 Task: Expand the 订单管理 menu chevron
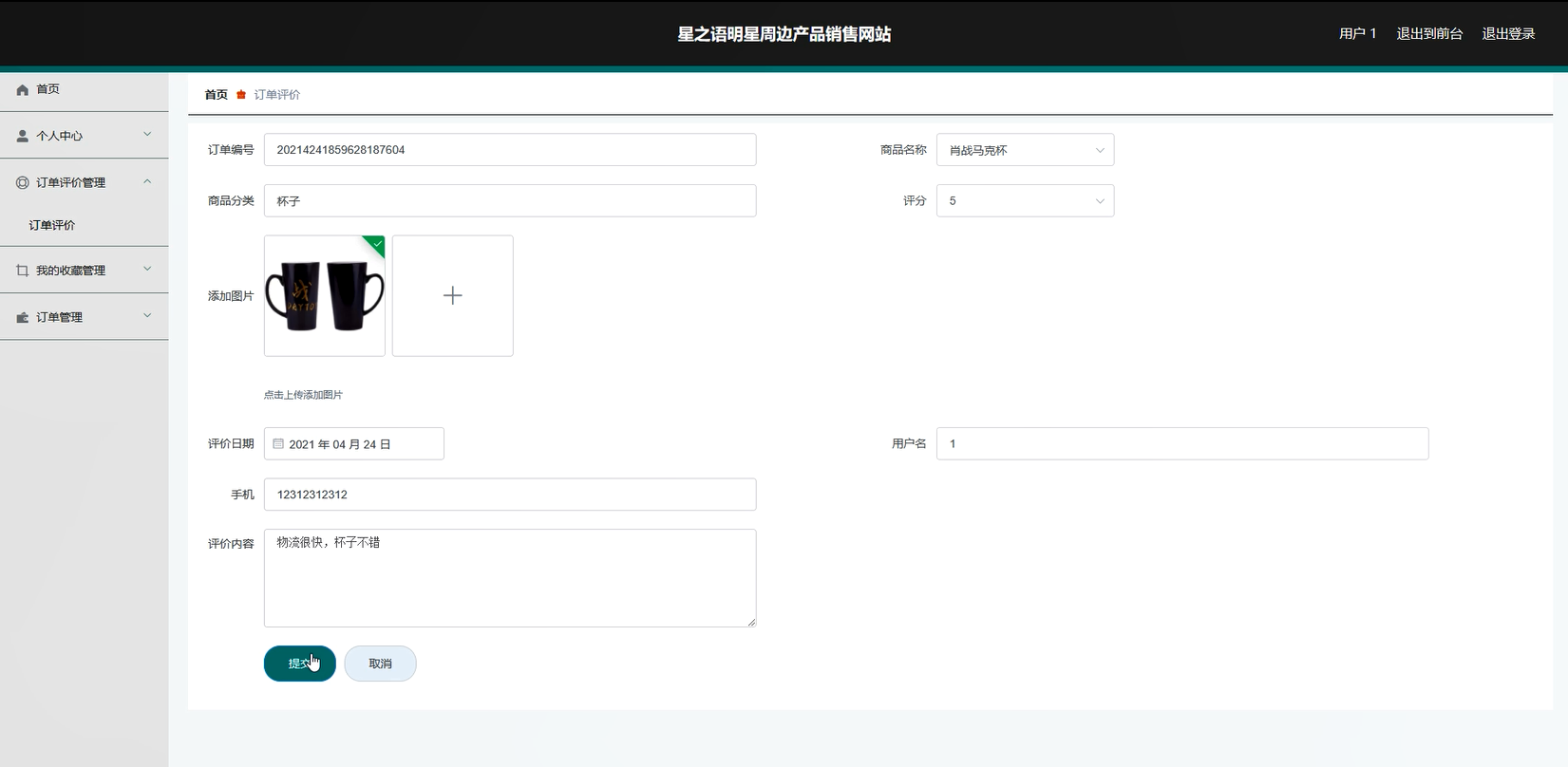[147, 316]
